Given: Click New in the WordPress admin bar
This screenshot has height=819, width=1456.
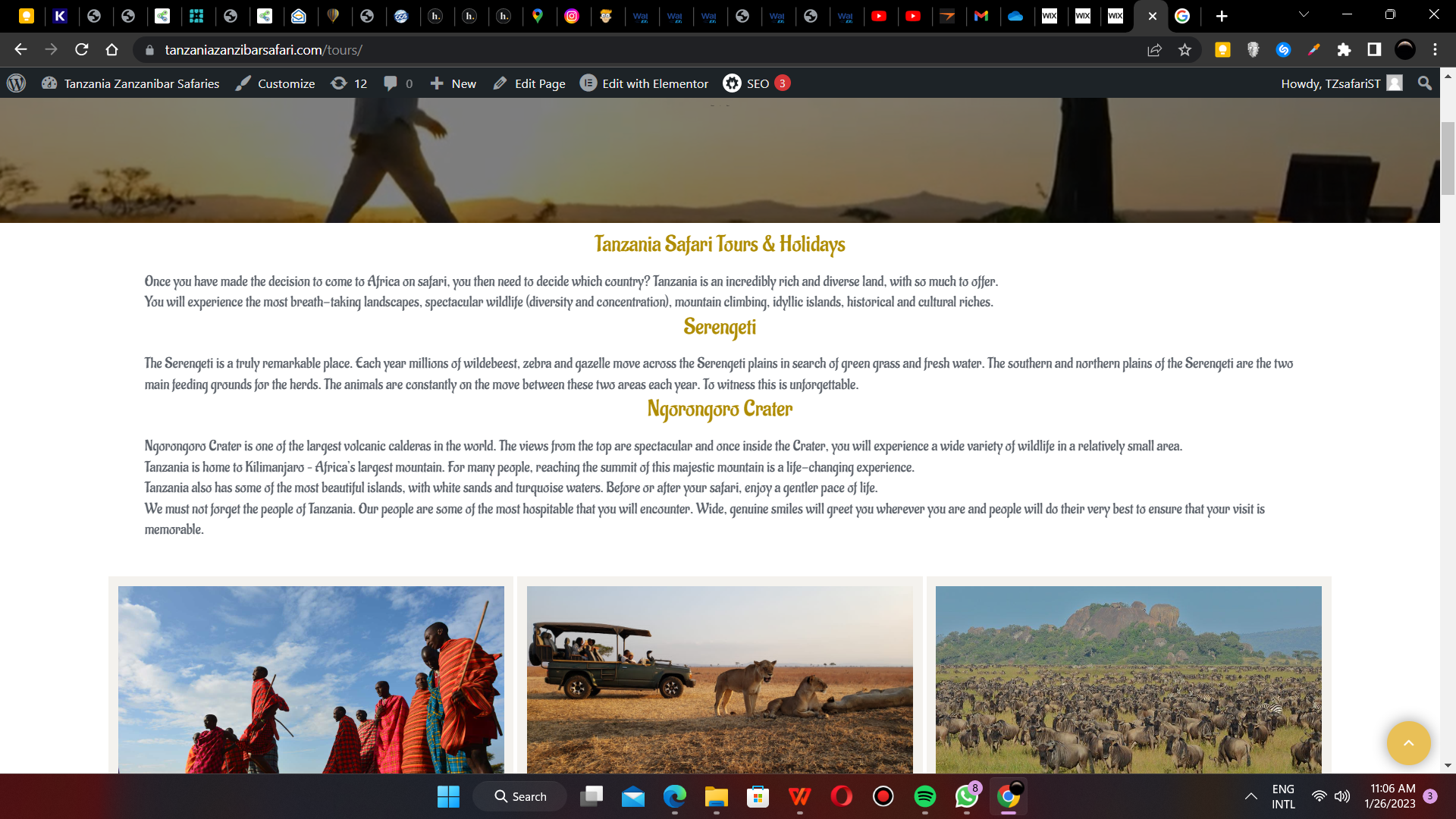Looking at the screenshot, I should (x=453, y=83).
